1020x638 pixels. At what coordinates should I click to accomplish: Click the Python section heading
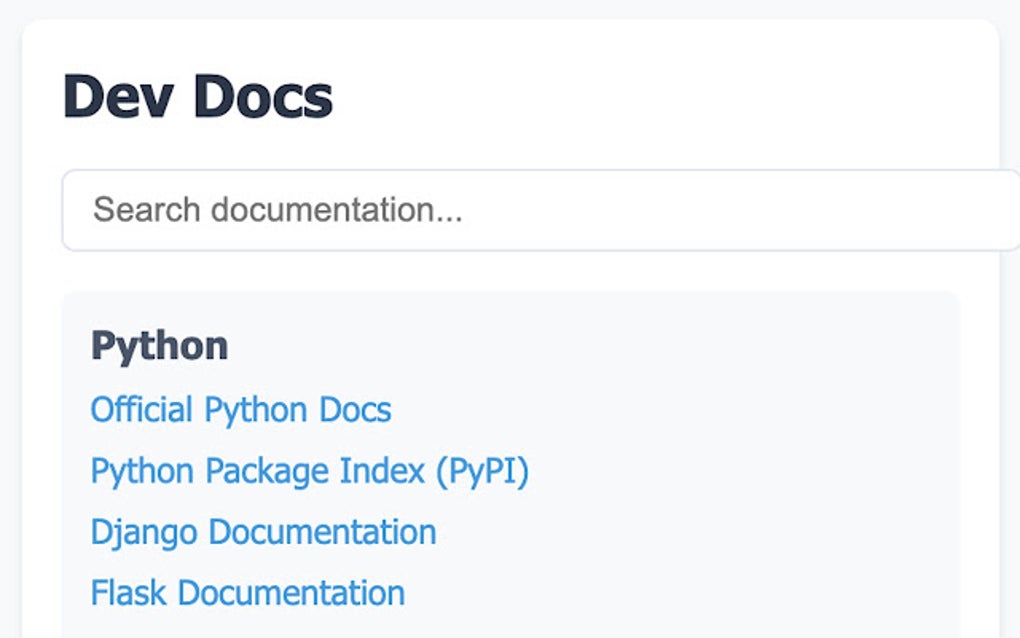tap(159, 346)
